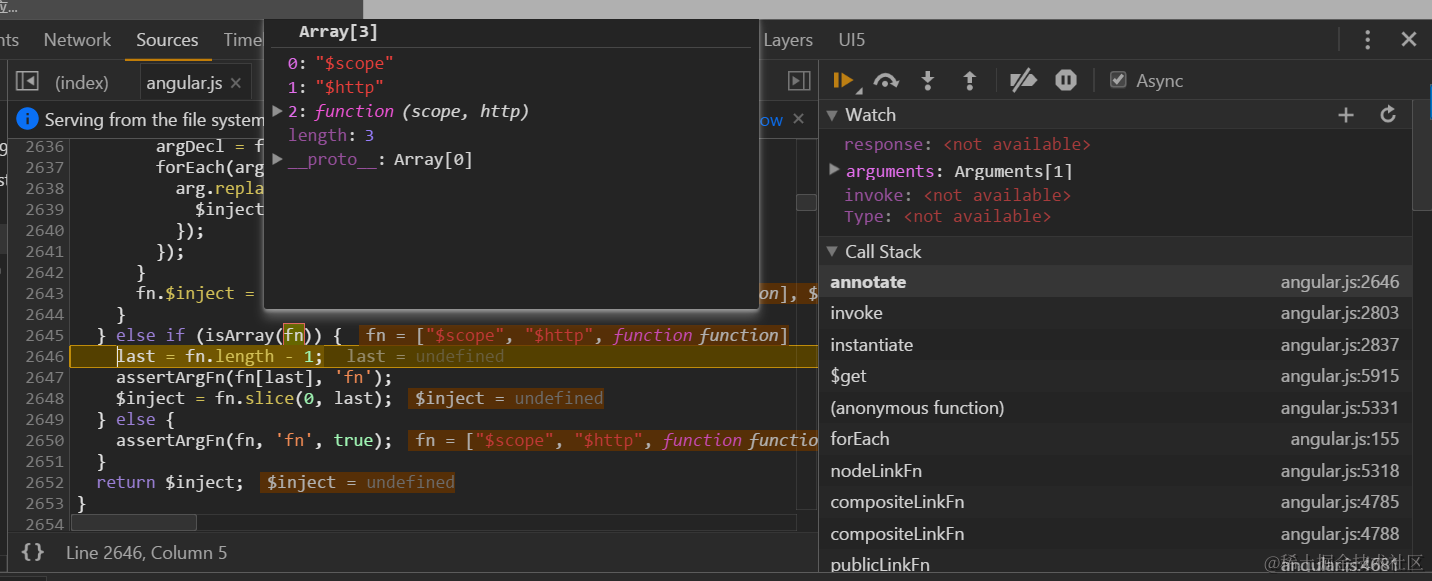Resume script execution

click(x=843, y=80)
